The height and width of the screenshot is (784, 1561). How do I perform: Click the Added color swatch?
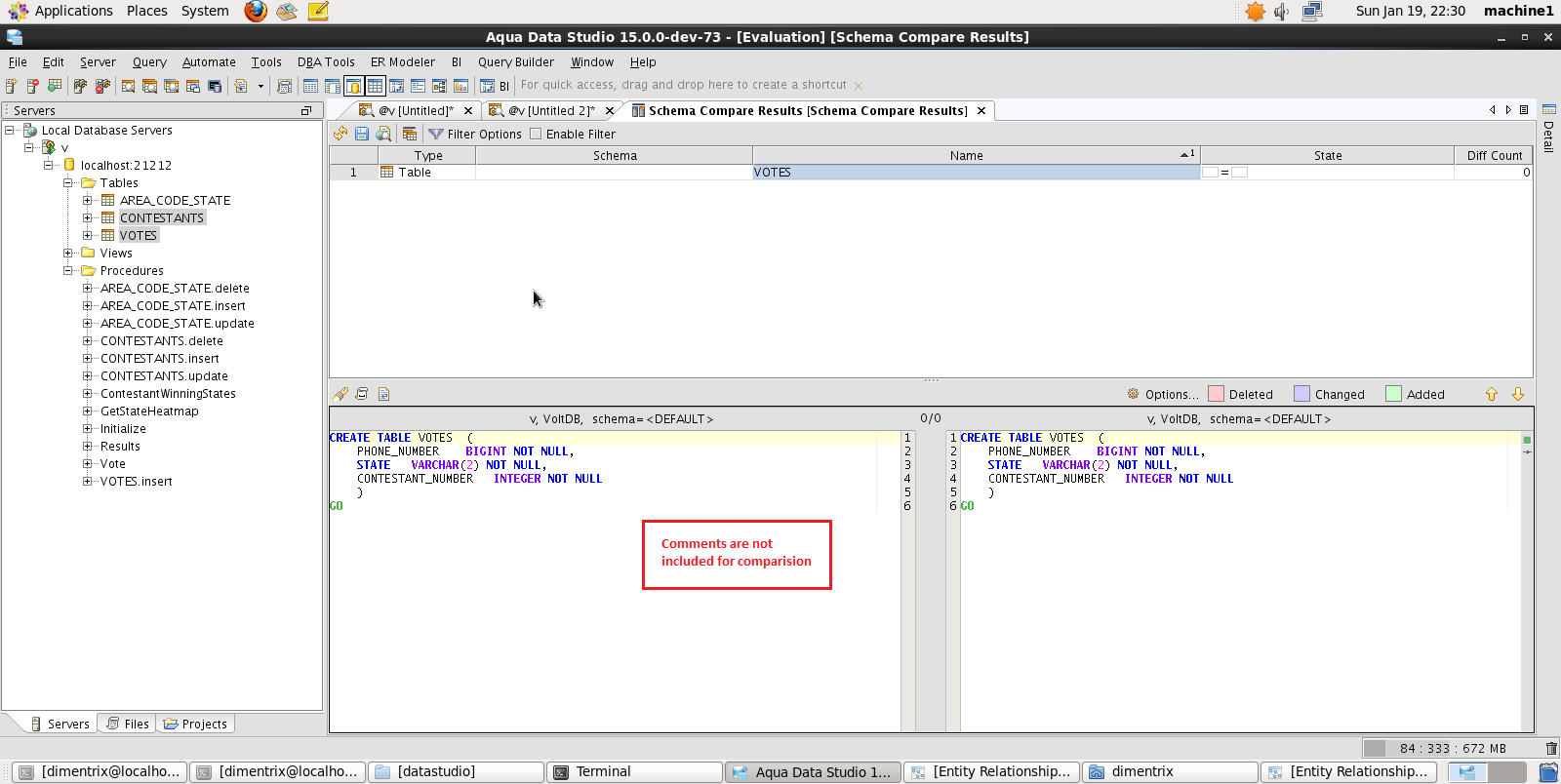coord(1393,394)
